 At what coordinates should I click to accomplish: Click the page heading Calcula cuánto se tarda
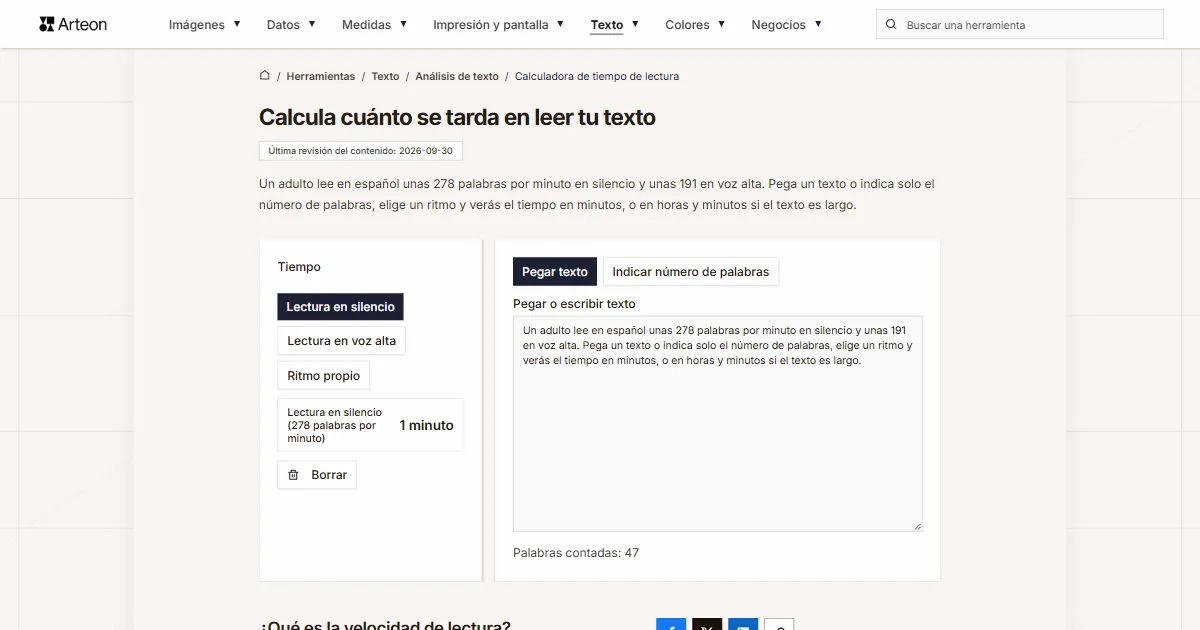pyautogui.click(x=457, y=117)
